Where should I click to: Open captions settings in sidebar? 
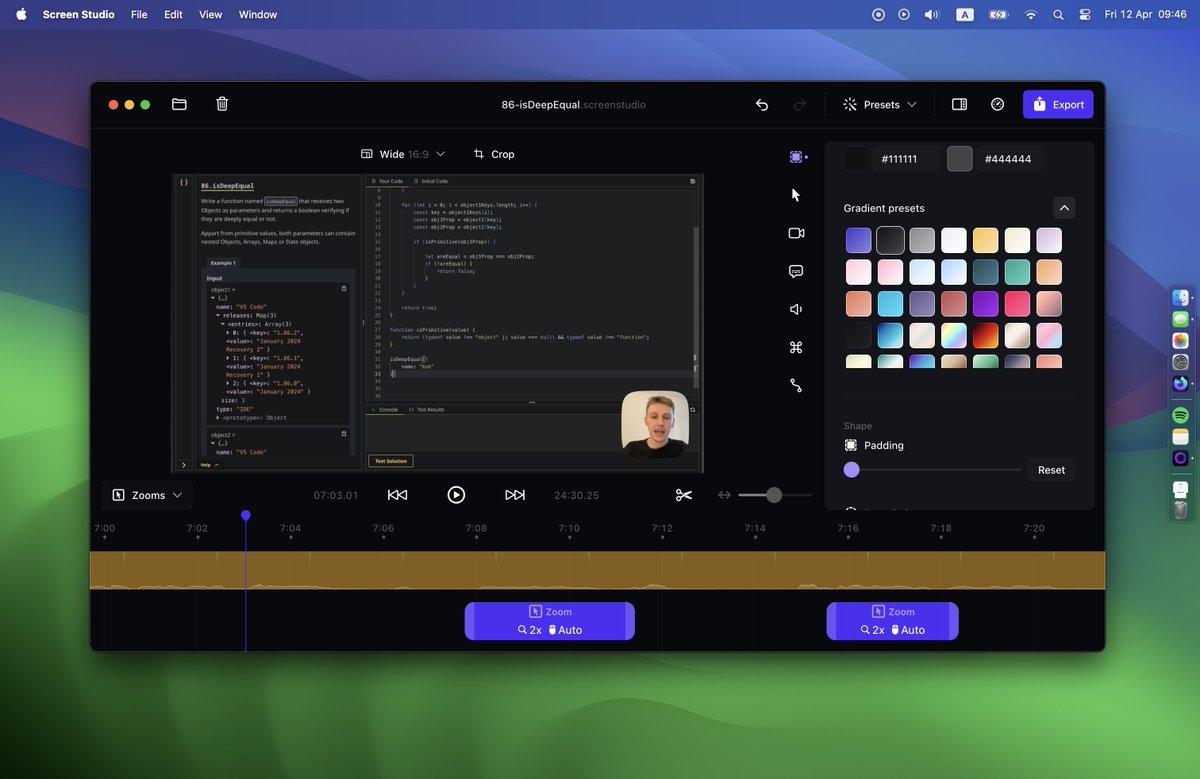click(796, 271)
